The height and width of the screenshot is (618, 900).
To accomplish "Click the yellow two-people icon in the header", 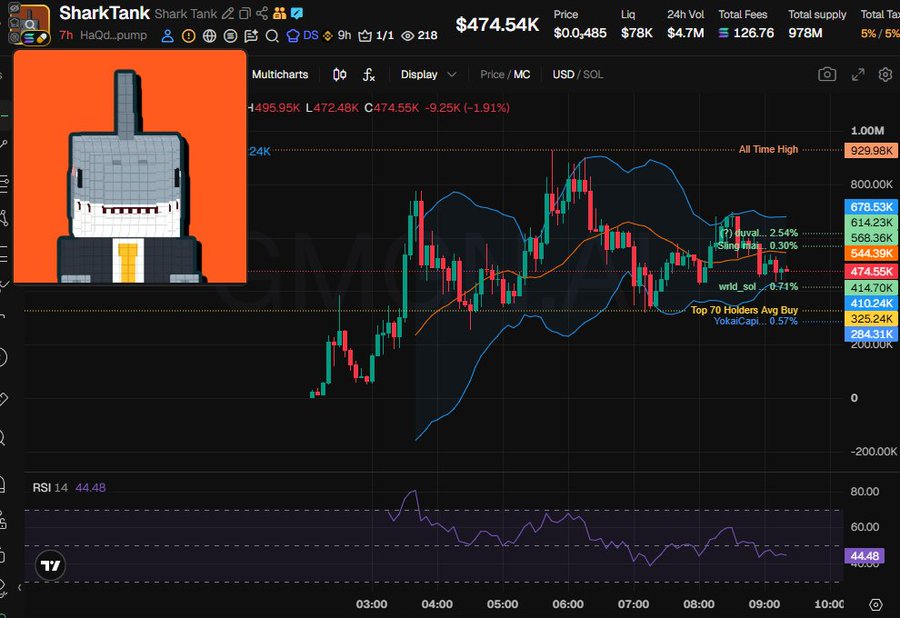I will pos(280,13).
